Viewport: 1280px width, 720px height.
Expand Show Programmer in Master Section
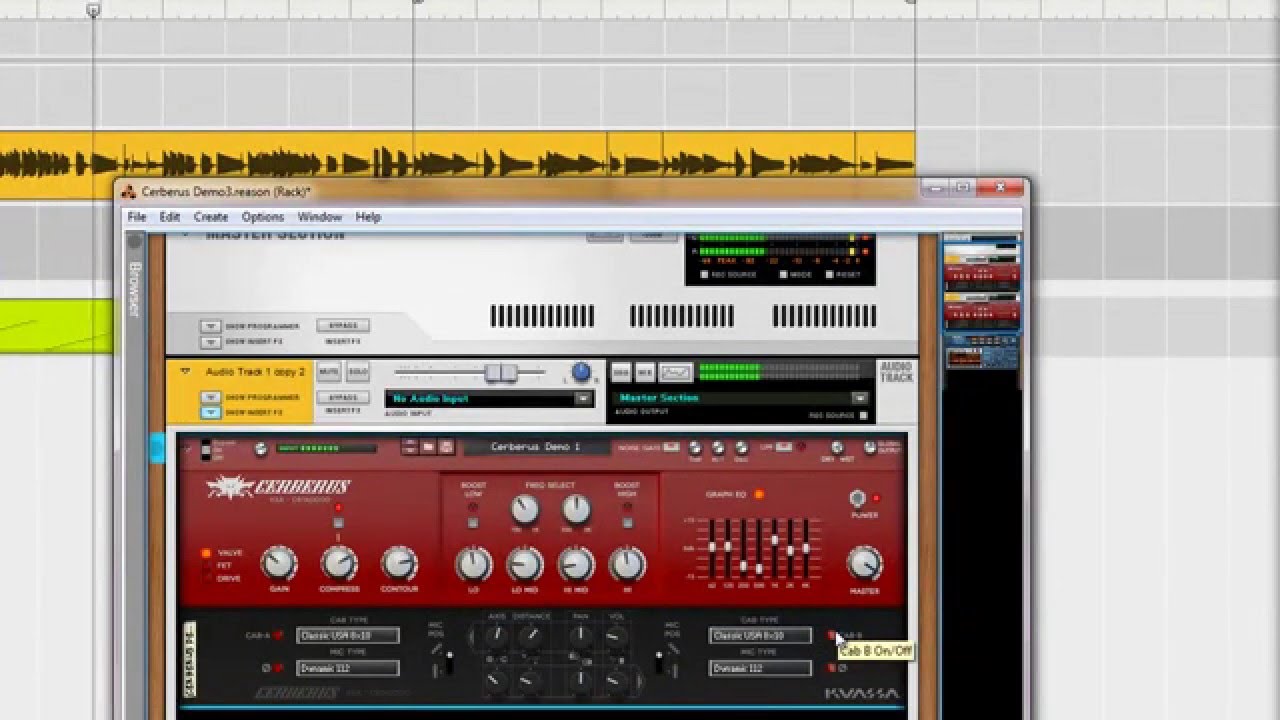click(x=210, y=326)
